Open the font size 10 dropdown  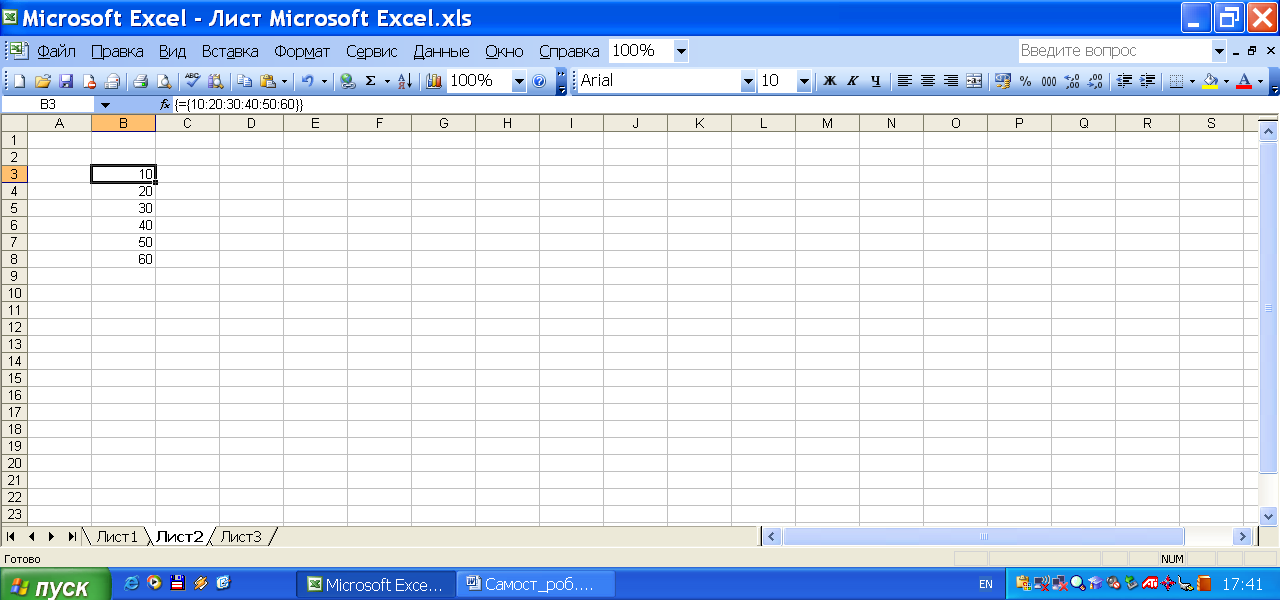pos(804,81)
